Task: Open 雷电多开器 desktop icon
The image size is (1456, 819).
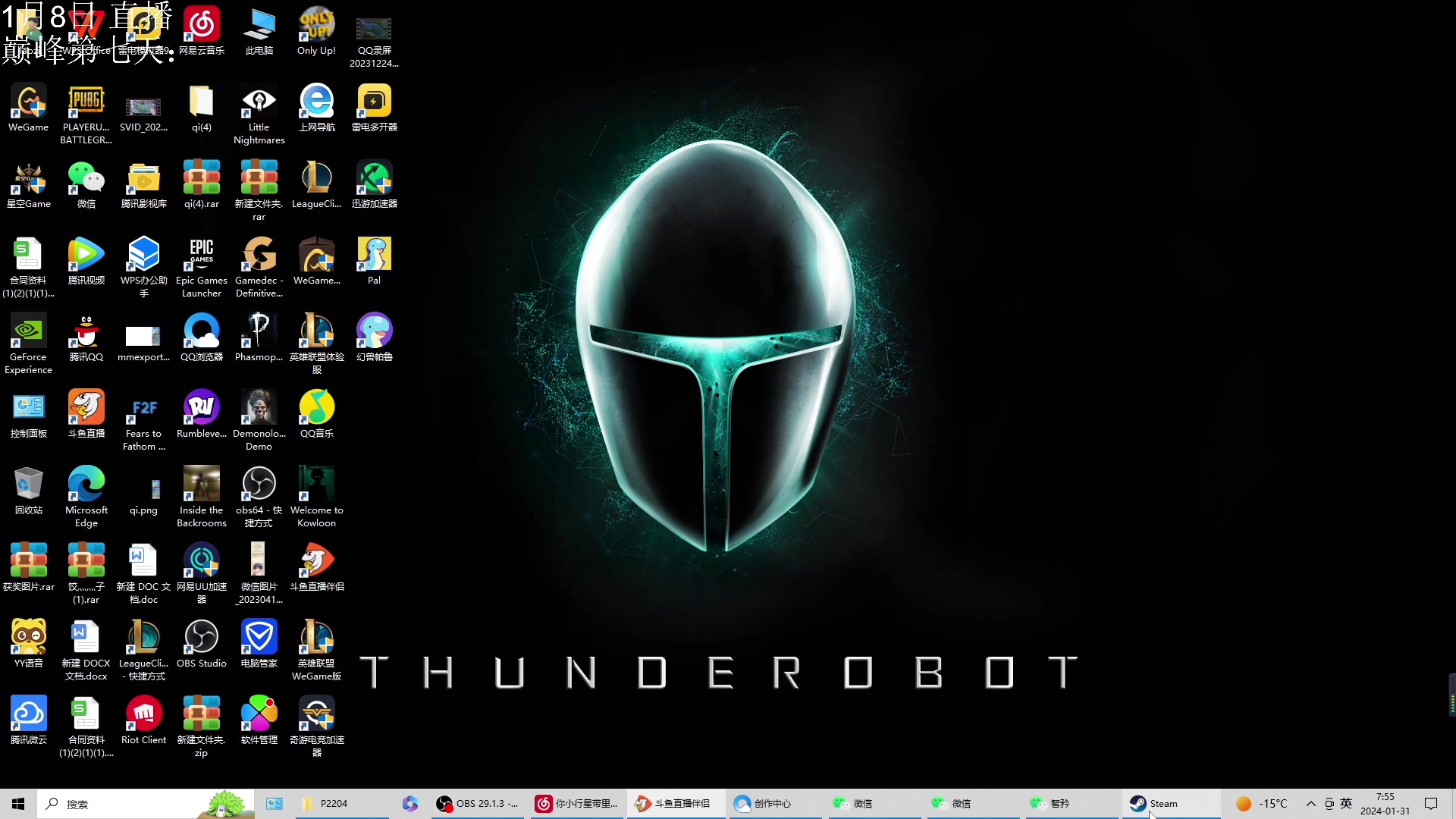Action: pyautogui.click(x=374, y=108)
